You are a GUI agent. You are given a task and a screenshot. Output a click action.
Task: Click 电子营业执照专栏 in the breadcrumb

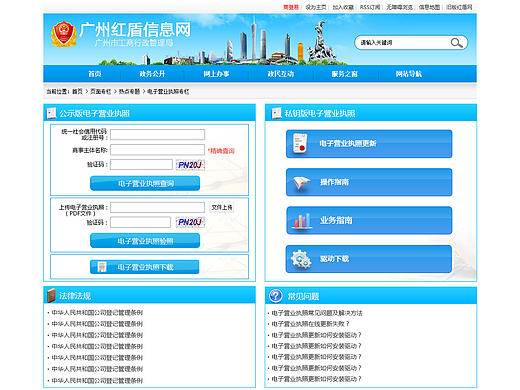click(168, 91)
